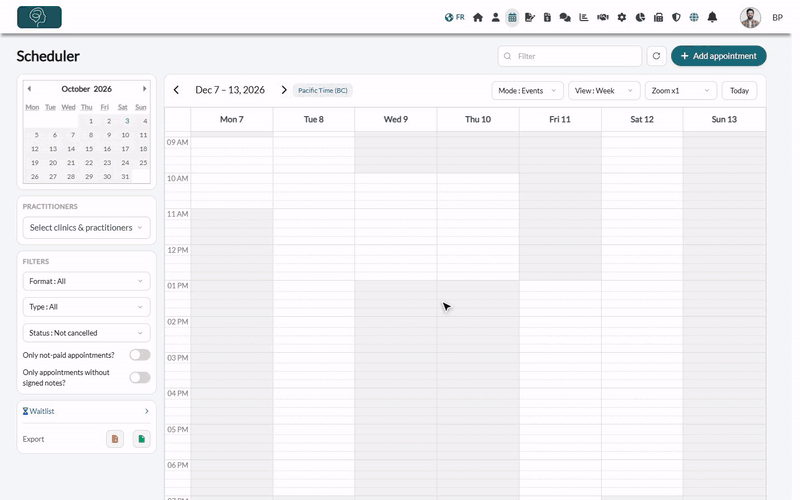800x500 pixels.
Task: Select October 12 in the mini calendar
Action: tap(35, 149)
